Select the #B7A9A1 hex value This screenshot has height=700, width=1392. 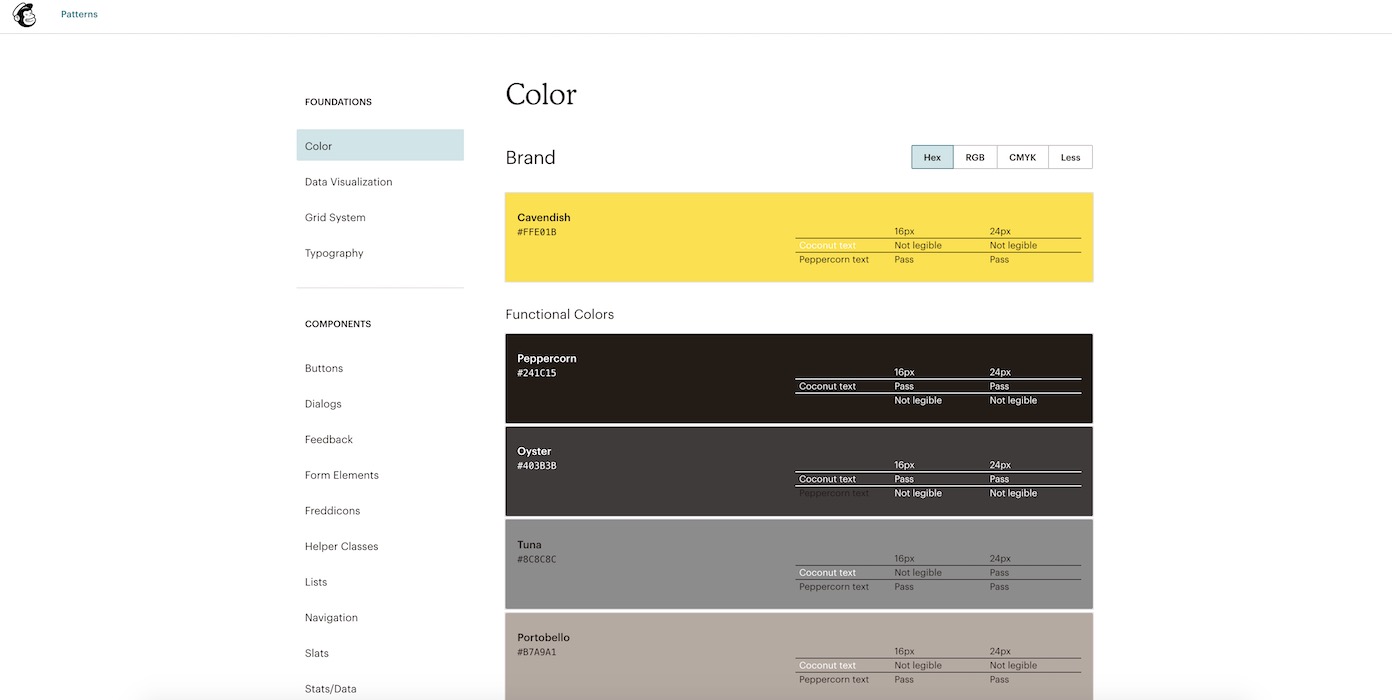(537, 652)
